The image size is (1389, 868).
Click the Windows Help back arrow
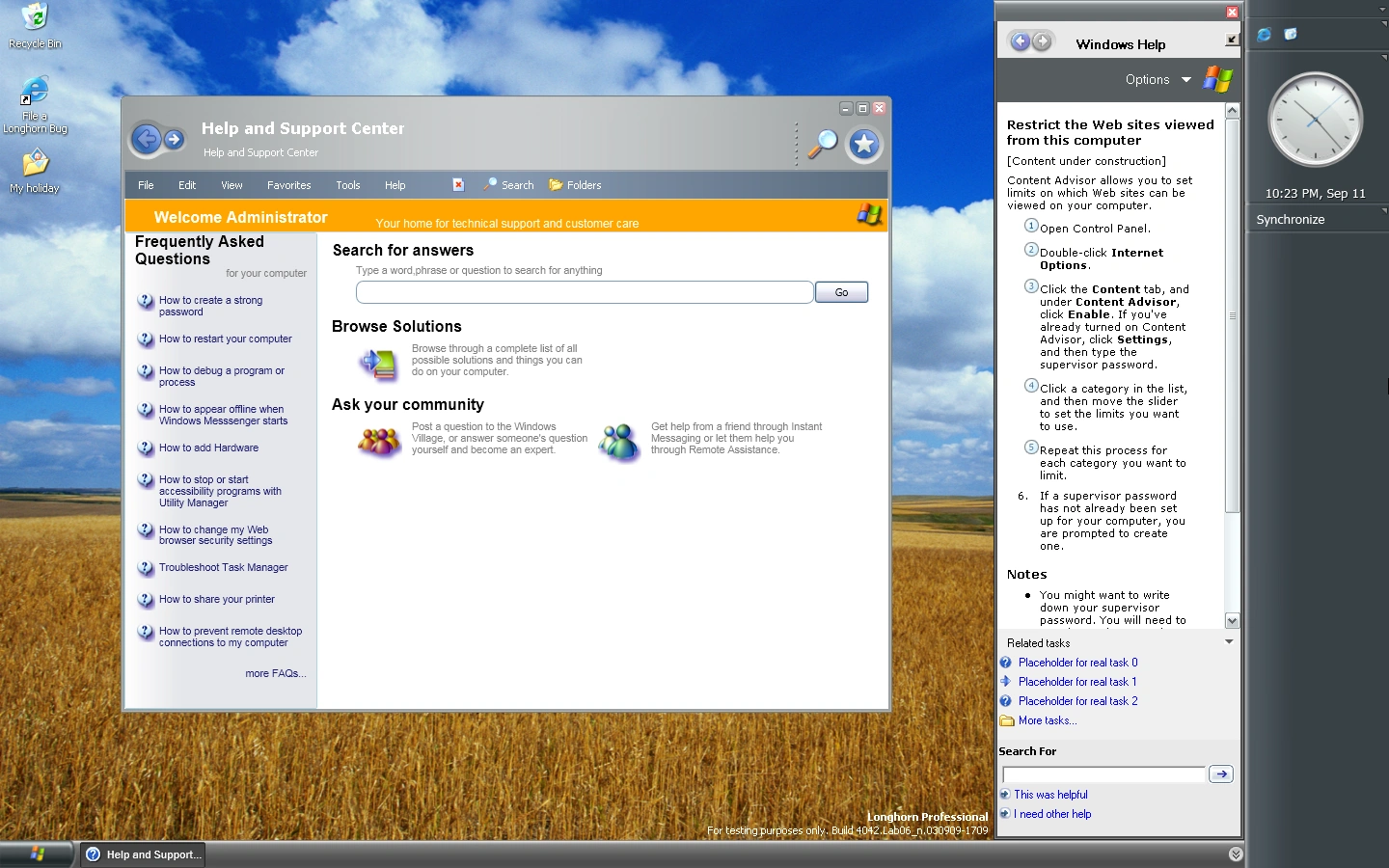click(1020, 41)
